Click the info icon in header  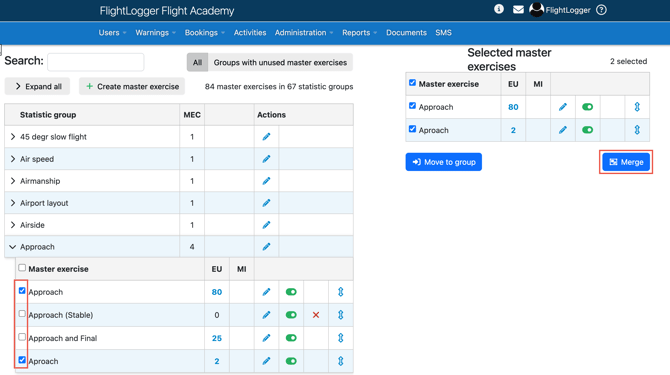pos(499,9)
